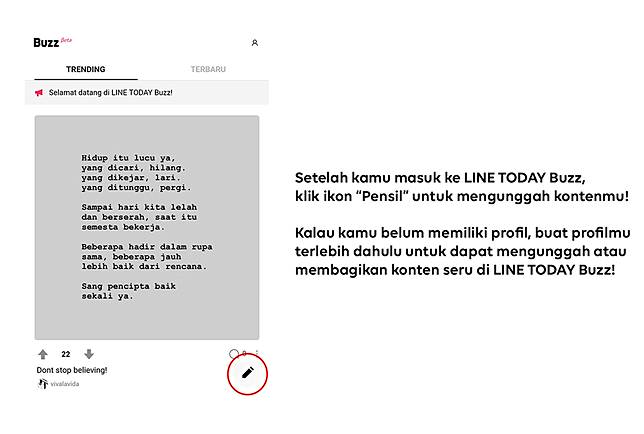The height and width of the screenshot is (434, 644).
Task: Click the Dont stop believing! caption
Action: point(72,370)
